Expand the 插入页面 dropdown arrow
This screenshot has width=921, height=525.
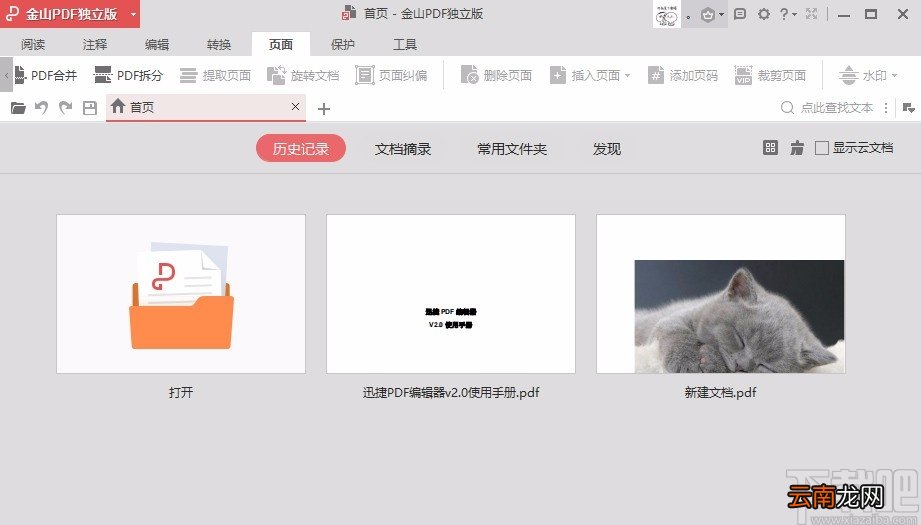coord(627,76)
